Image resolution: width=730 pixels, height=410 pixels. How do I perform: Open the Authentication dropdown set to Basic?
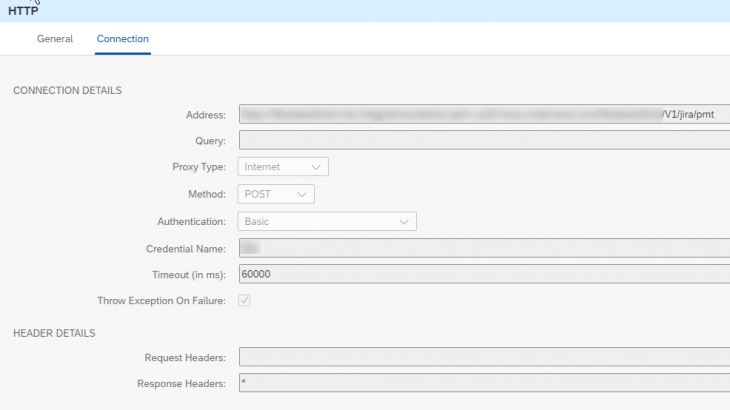tap(327, 221)
